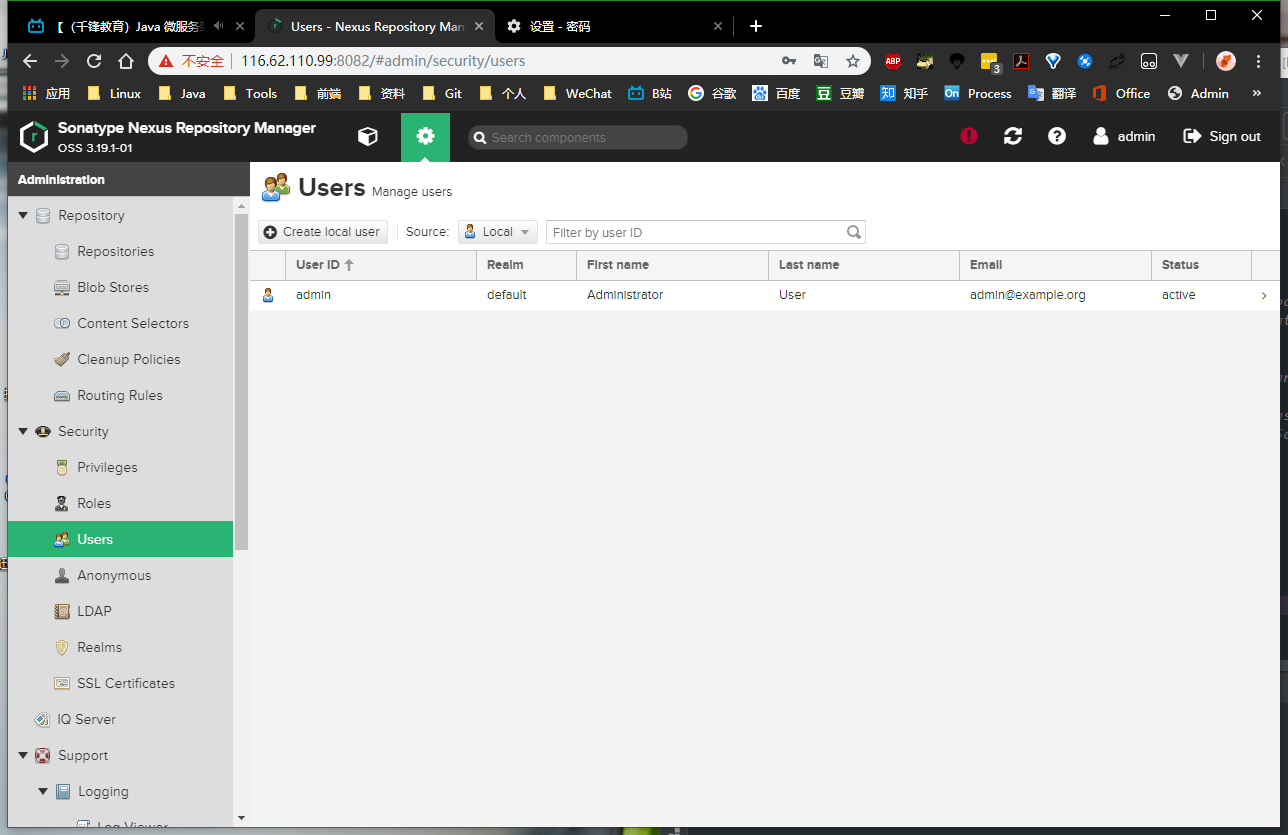Open the Linux bookmarks folder
Image resolution: width=1288 pixels, height=835 pixels.
tap(114, 93)
